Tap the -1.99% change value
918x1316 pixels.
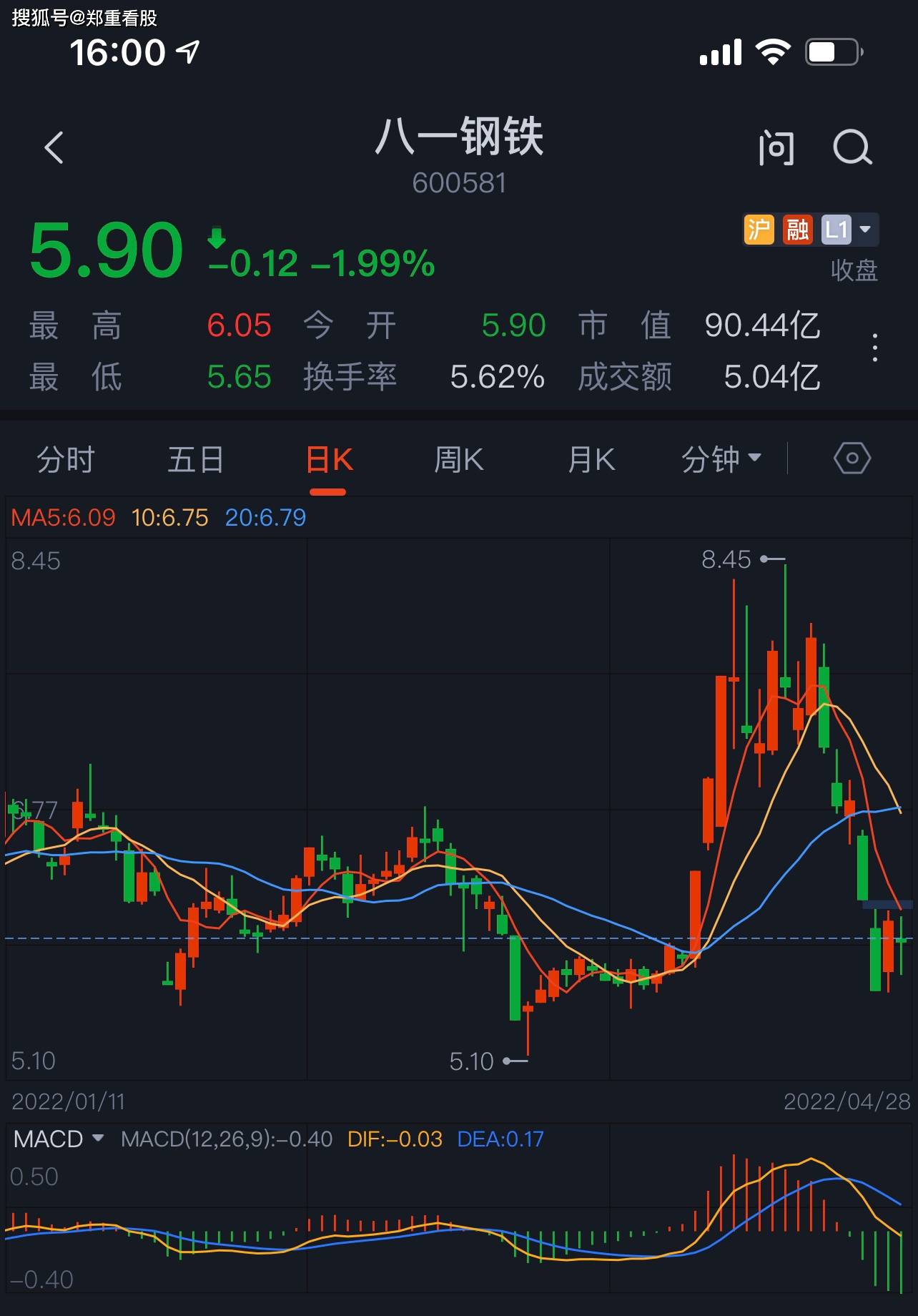click(x=372, y=263)
